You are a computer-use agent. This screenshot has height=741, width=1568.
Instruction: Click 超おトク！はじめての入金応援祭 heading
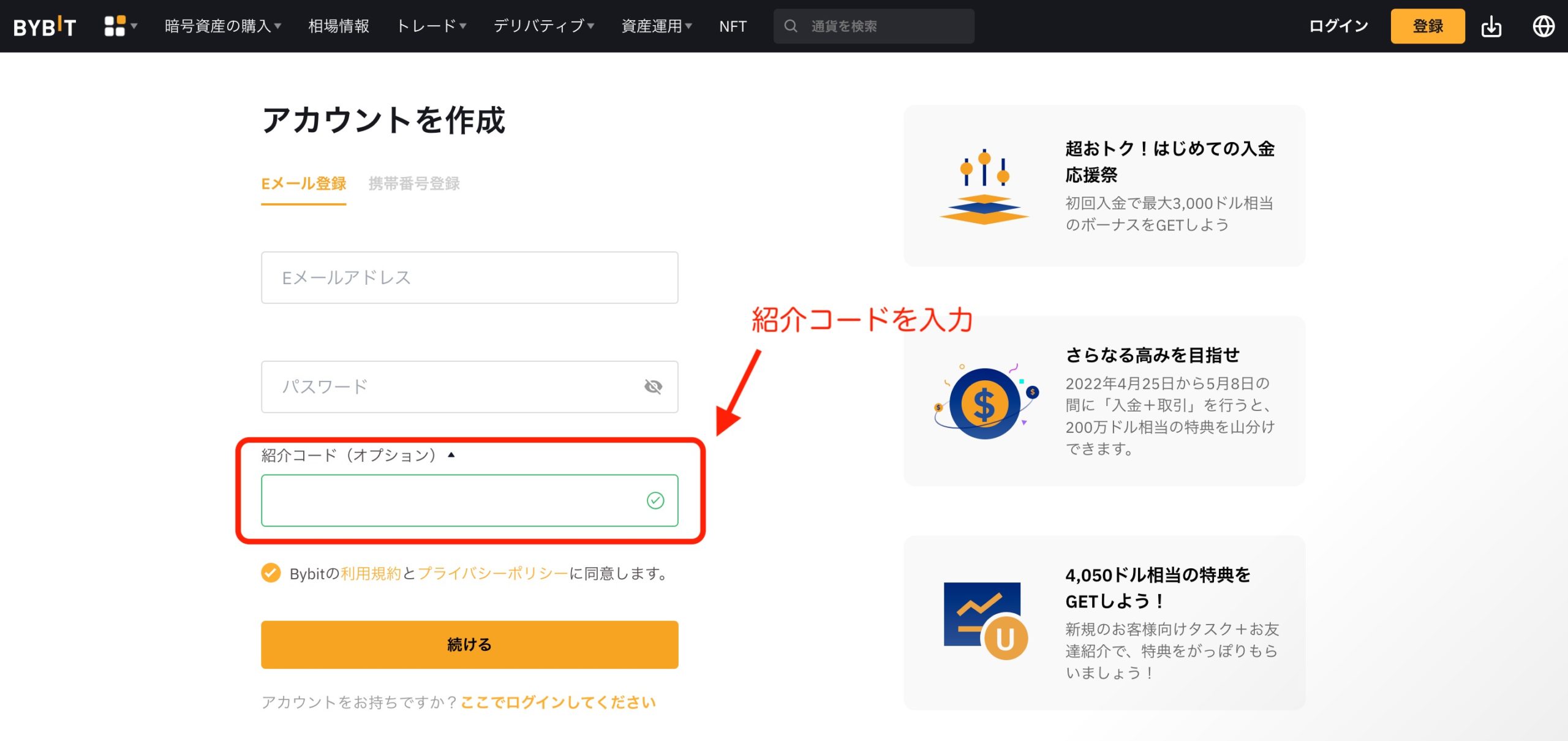point(1170,162)
